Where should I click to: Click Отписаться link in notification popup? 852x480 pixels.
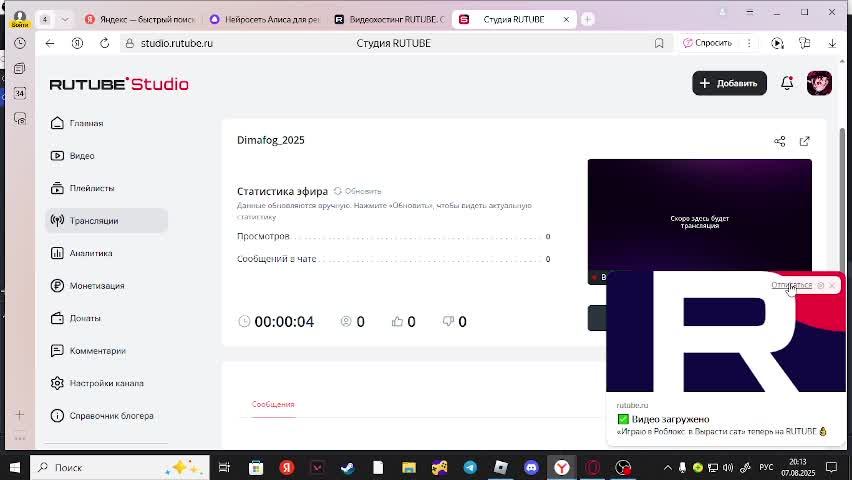pos(791,285)
